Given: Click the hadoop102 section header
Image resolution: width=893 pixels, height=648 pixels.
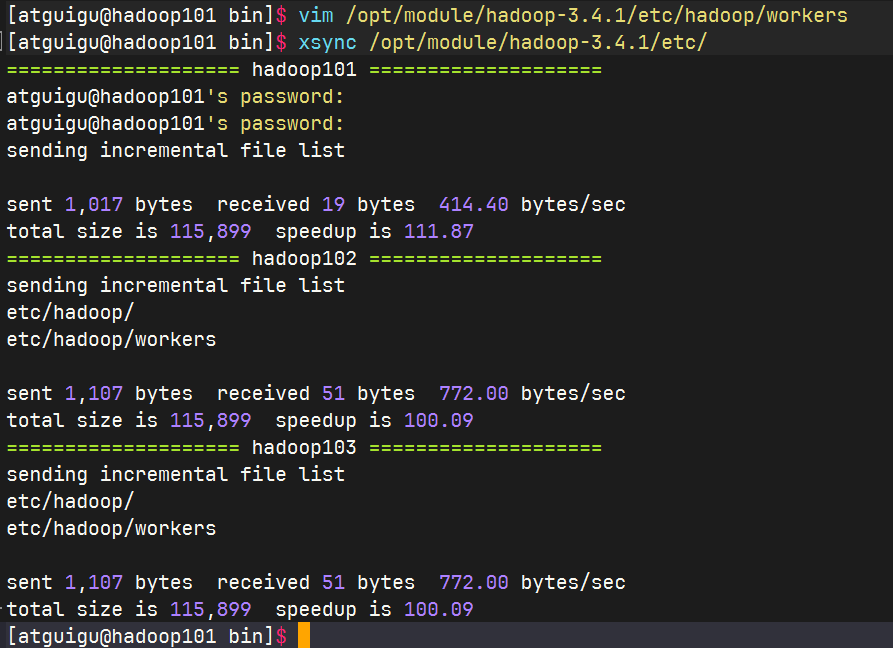Looking at the screenshot, I should pyautogui.click(x=303, y=258).
